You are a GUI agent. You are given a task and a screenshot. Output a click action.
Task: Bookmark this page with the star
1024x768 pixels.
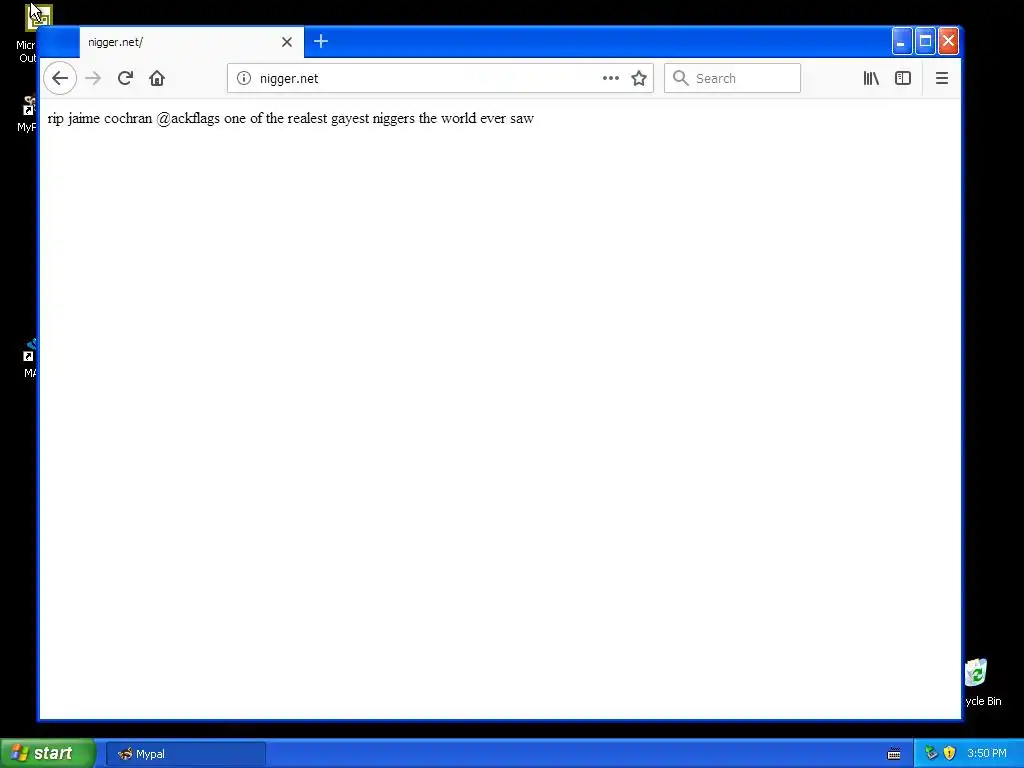(x=639, y=78)
